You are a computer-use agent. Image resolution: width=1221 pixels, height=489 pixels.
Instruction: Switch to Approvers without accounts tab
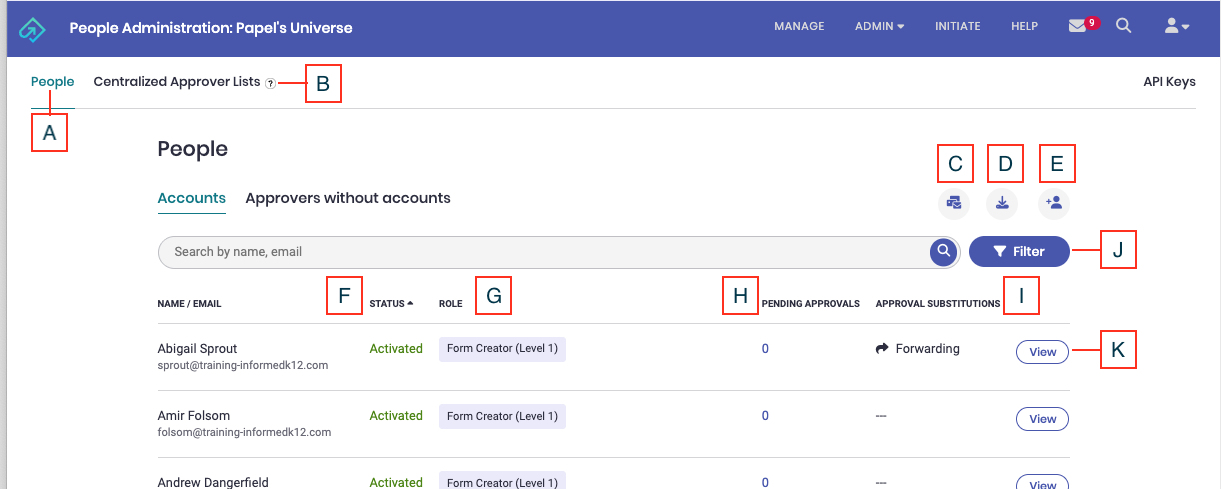point(348,198)
